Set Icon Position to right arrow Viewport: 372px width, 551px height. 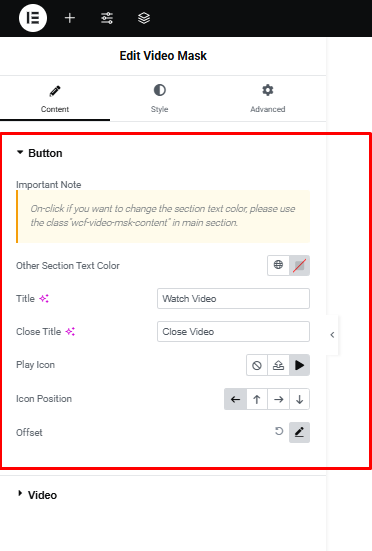click(278, 399)
